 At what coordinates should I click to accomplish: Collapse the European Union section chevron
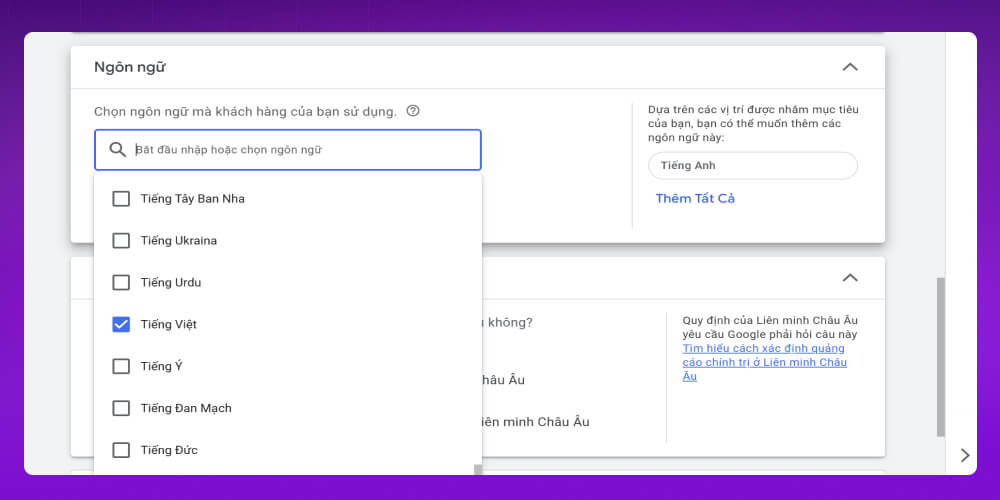click(850, 277)
